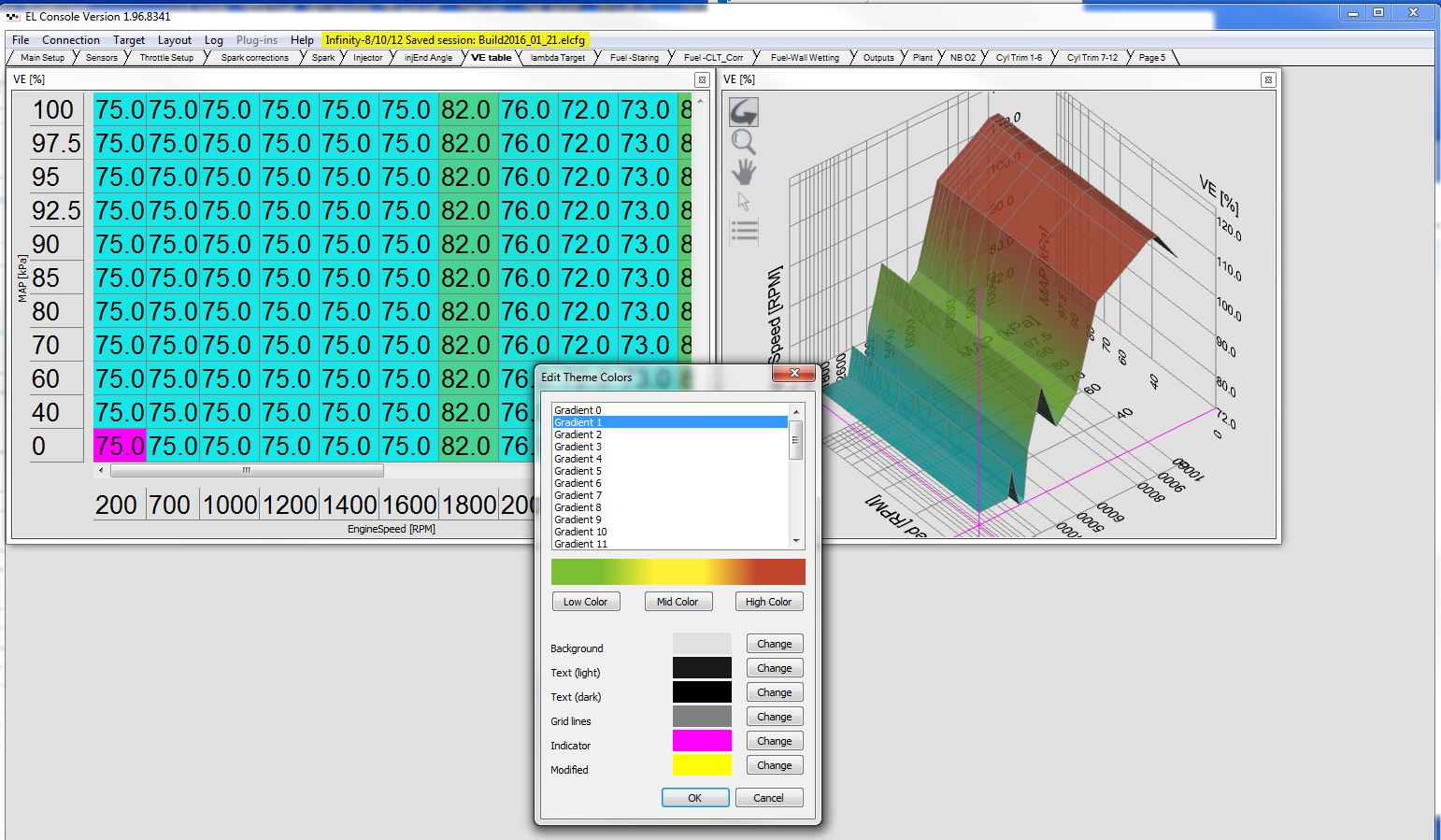
Task: Close the VE table panel
Action: 701,80
